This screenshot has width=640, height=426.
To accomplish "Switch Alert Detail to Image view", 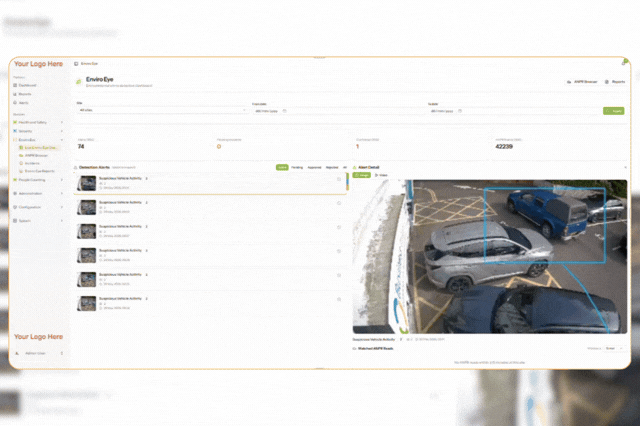I will point(362,175).
